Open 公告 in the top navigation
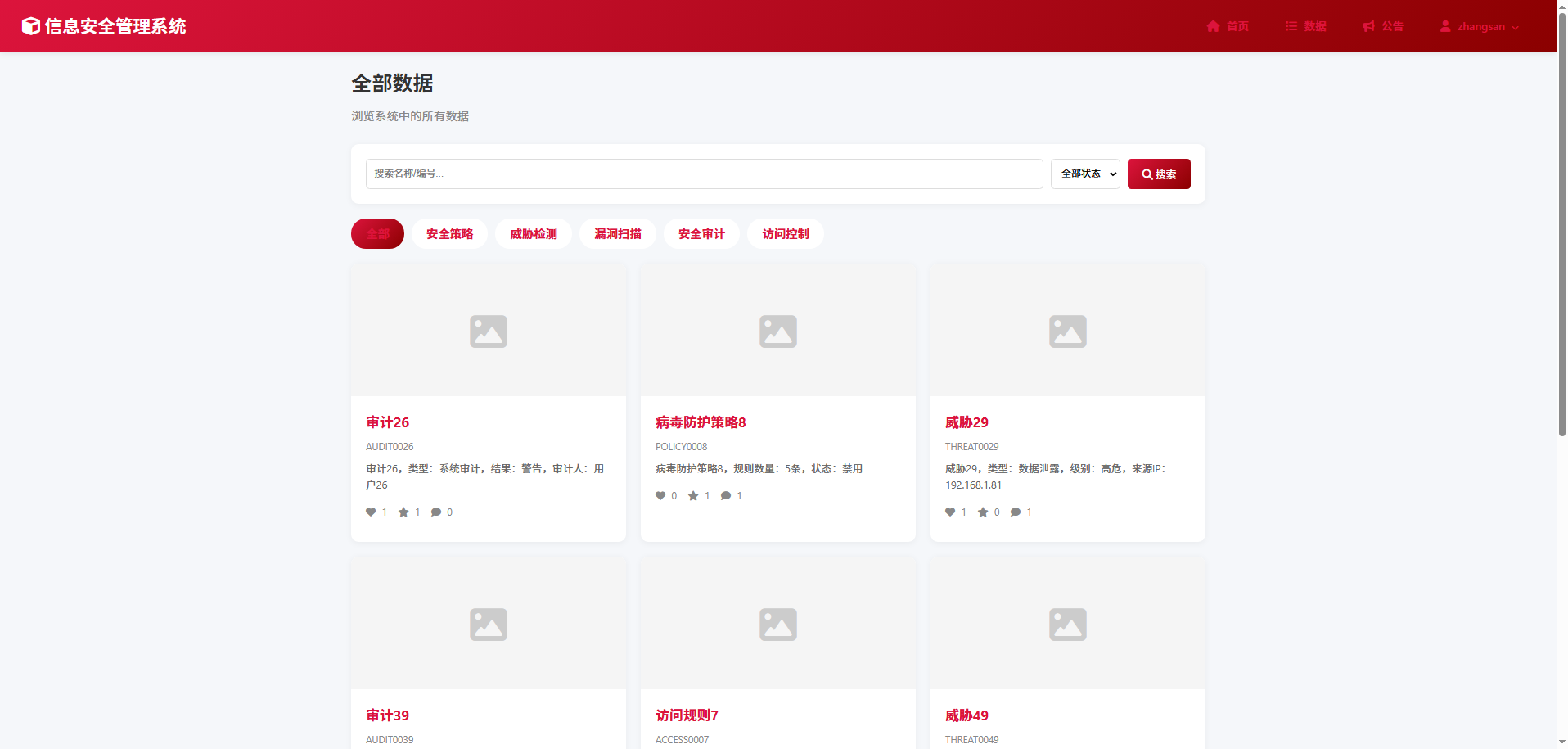Viewport: 1568px width, 749px height. (1383, 26)
